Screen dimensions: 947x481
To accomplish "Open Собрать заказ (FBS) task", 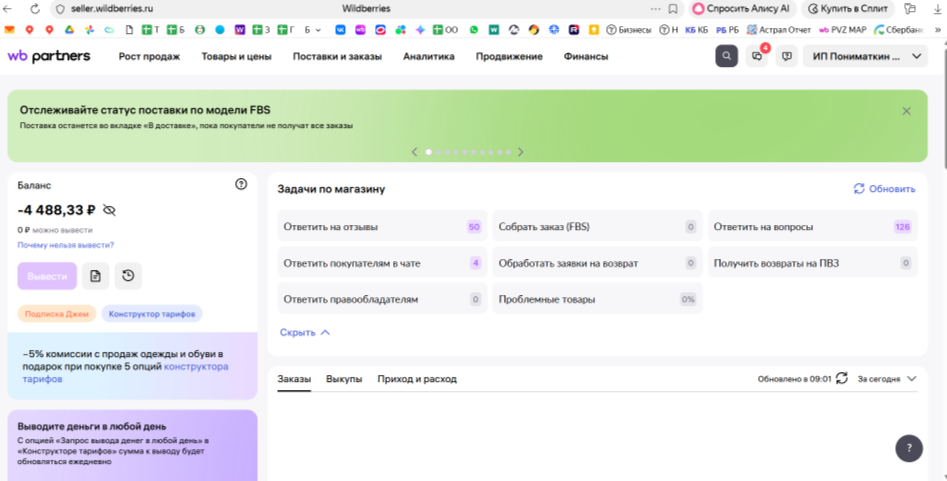I will [597, 227].
